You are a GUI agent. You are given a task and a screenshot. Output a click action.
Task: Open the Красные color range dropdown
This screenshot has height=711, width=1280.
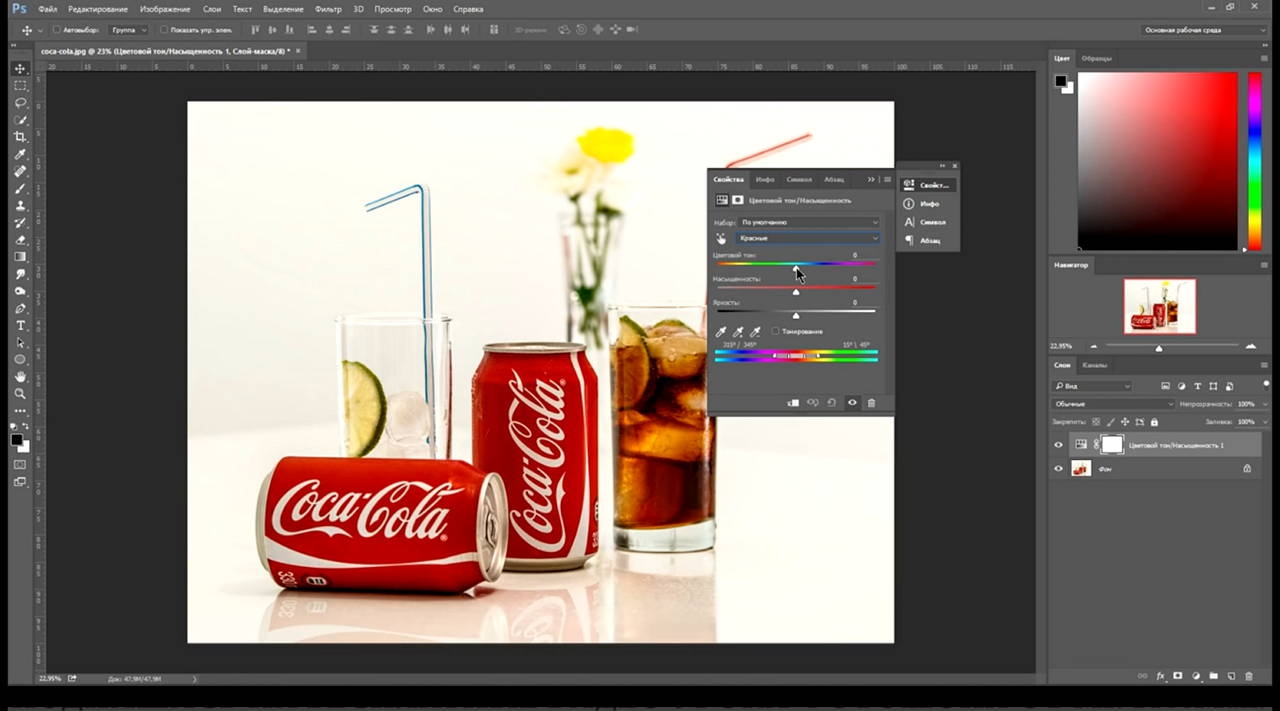pyautogui.click(x=808, y=238)
